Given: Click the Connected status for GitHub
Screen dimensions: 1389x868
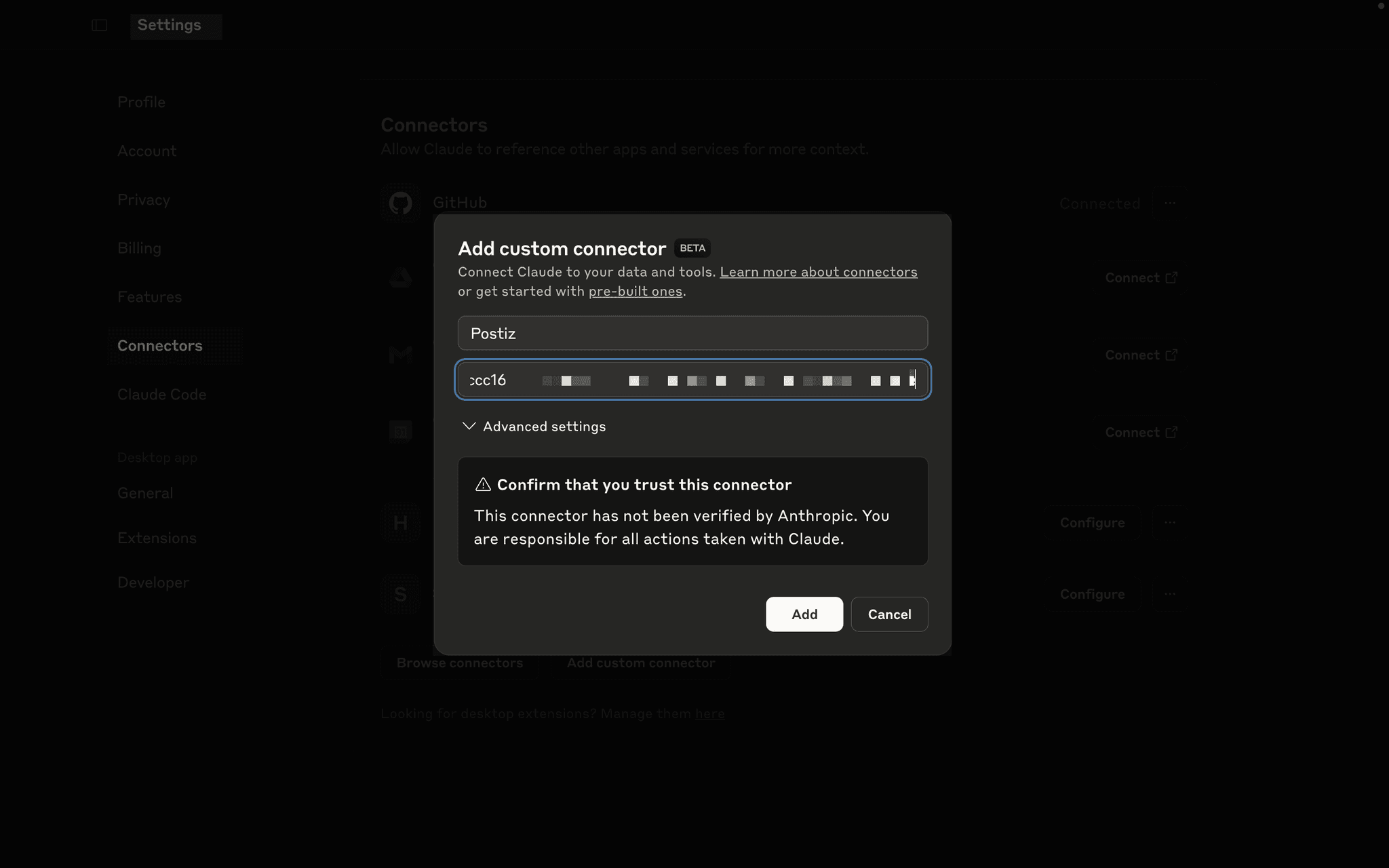Looking at the screenshot, I should (1099, 203).
